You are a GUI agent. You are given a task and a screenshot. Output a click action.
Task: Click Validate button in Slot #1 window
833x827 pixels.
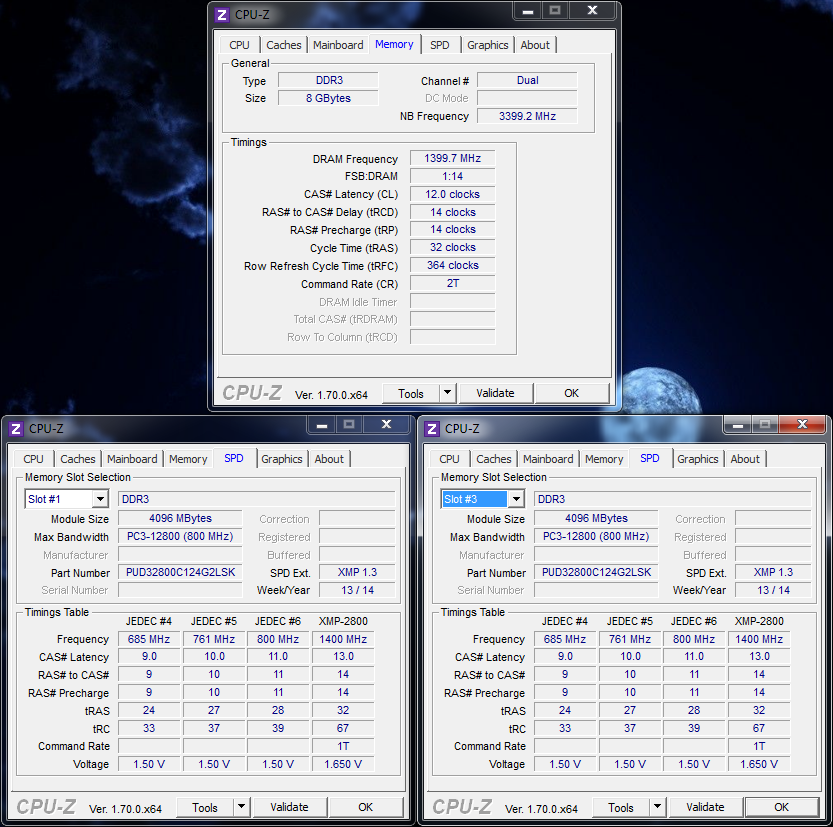click(x=289, y=807)
